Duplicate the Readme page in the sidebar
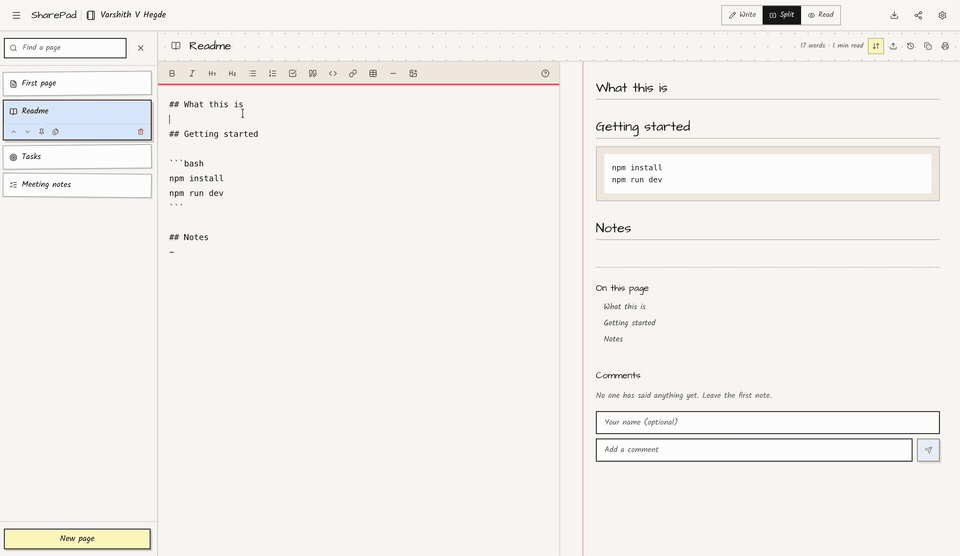The width and height of the screenshot is (960, 556). pos(56,132)
